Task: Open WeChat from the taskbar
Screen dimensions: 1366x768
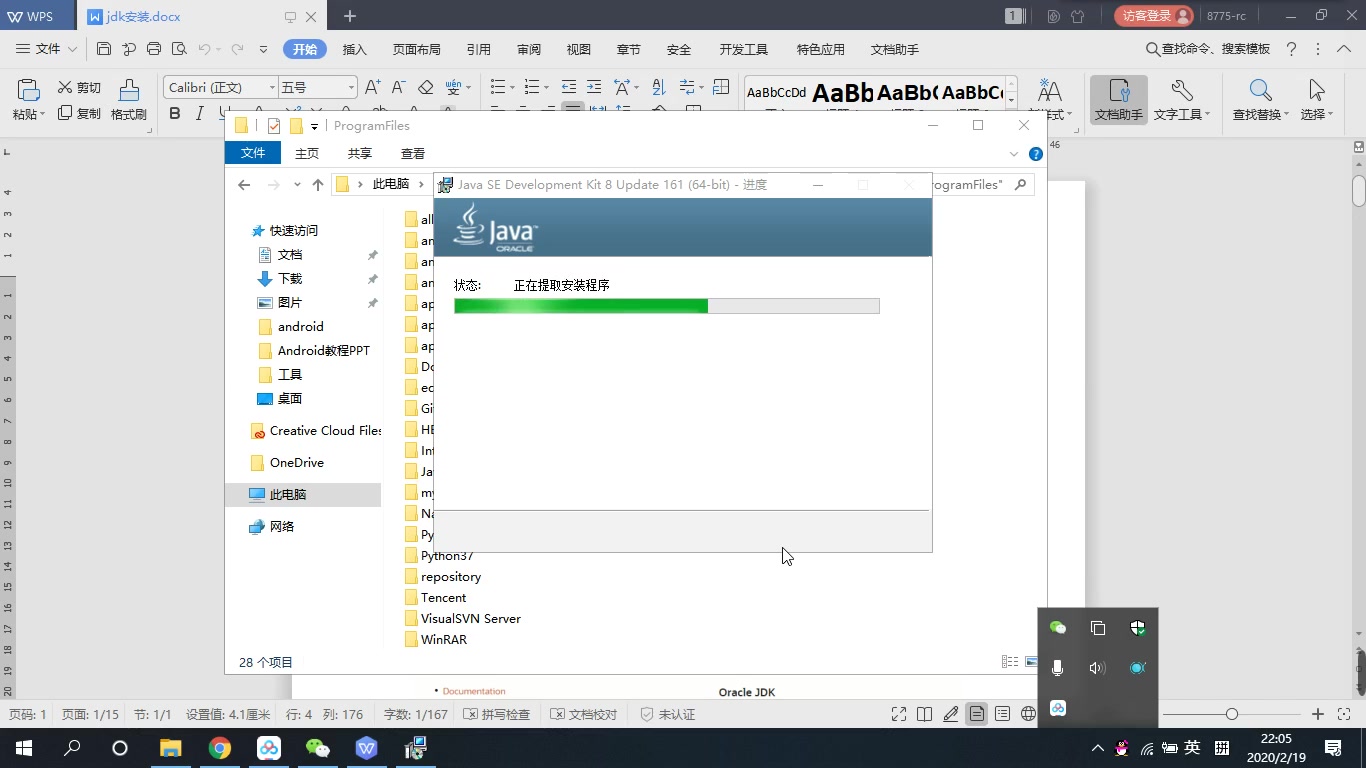Action: (x=318, y=748)
